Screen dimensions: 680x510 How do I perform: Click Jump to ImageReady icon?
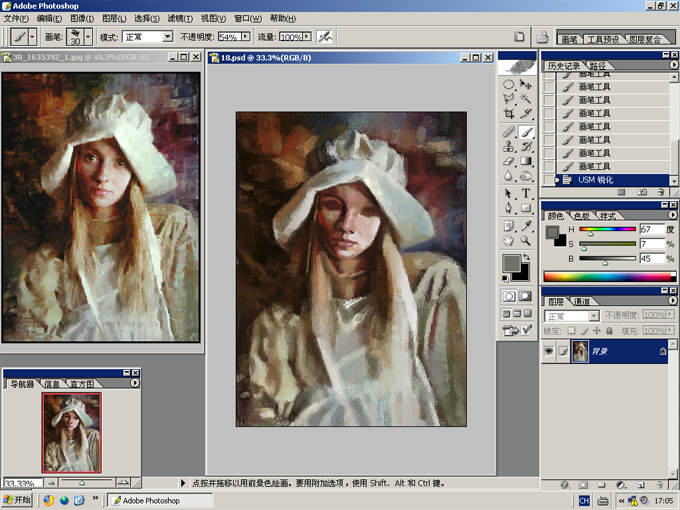tap(510, 331)
